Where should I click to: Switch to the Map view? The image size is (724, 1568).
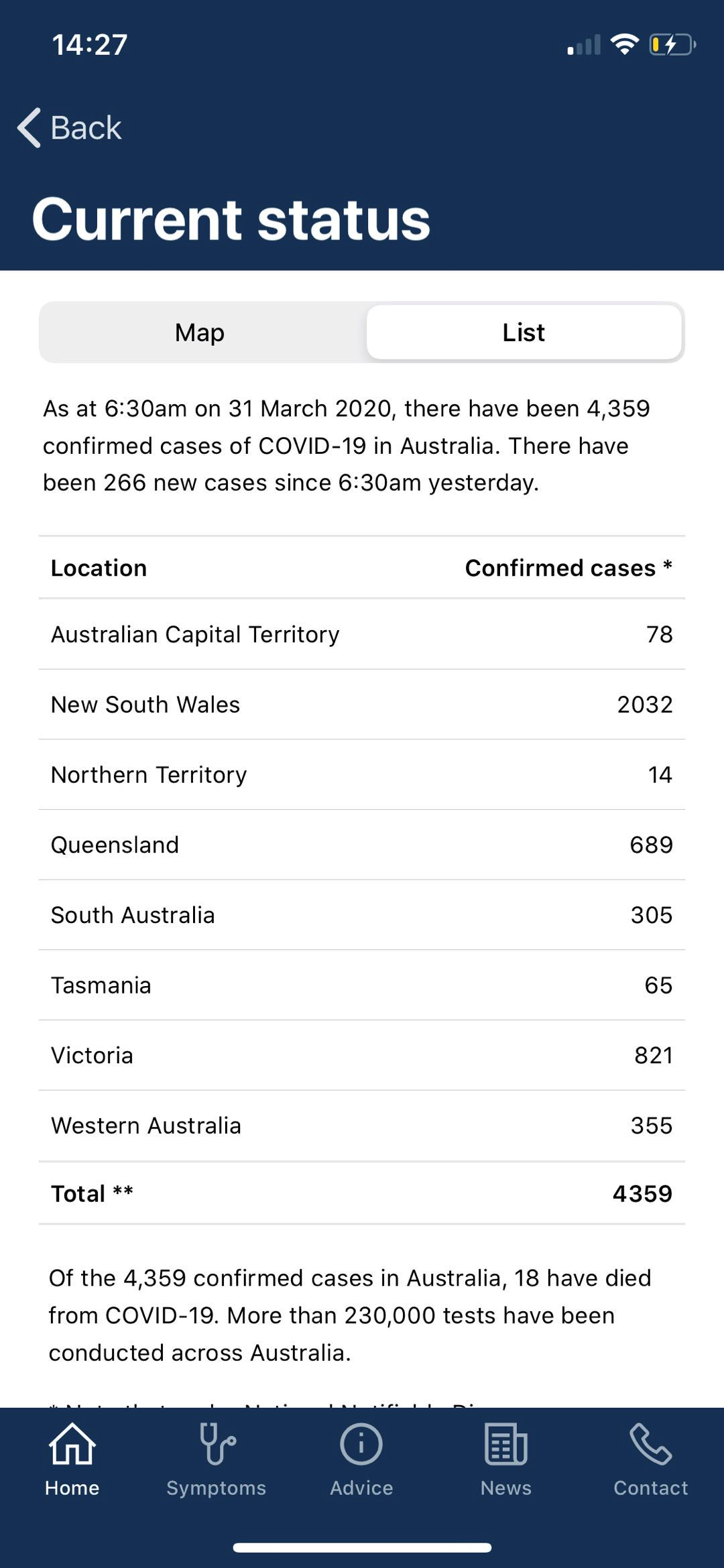pyautogui.click(x=200, y=333)
